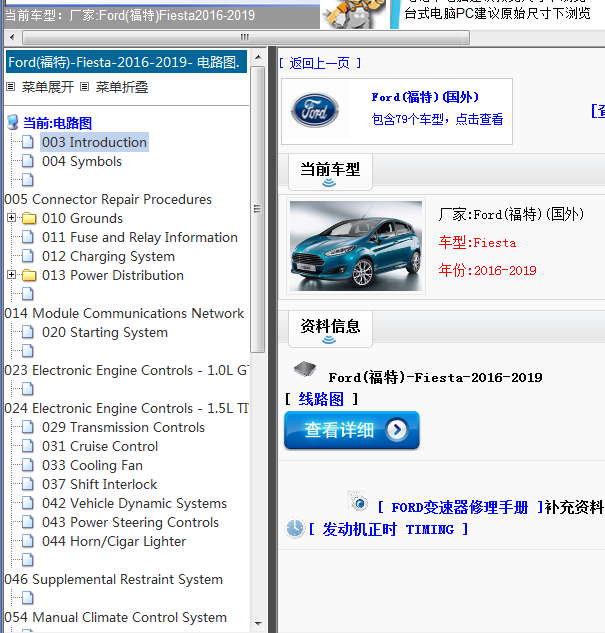Click the 029 Transmission Controls page icon

click(x=27, y=427)
